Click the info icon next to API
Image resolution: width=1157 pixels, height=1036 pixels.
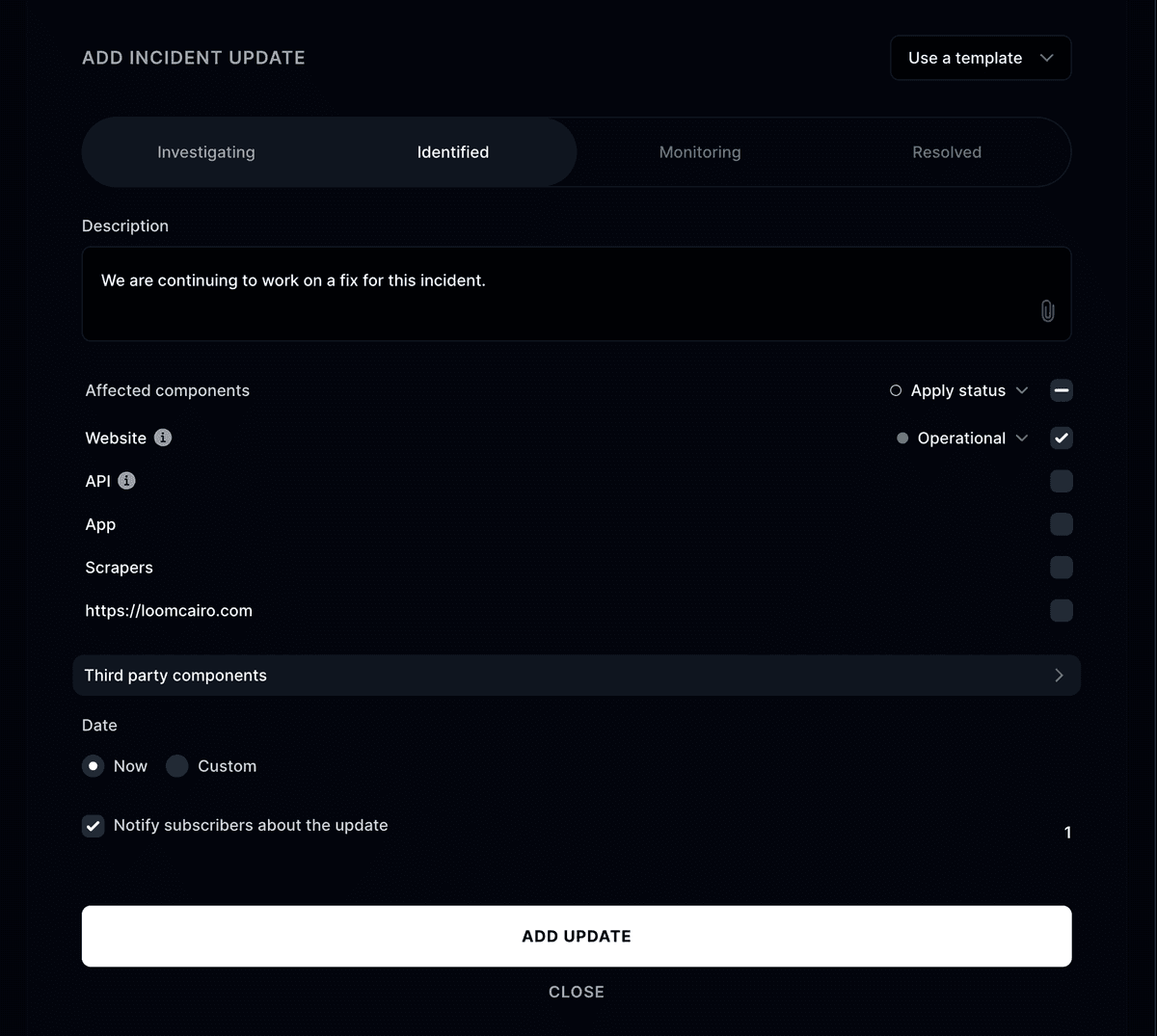127,480
